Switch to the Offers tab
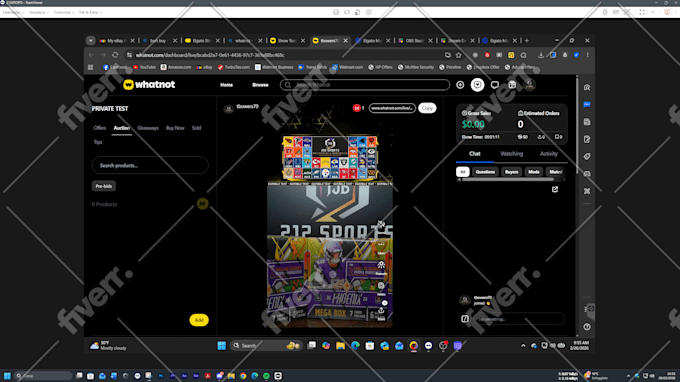This screenshot has height=382, width=680. (100, 128)
